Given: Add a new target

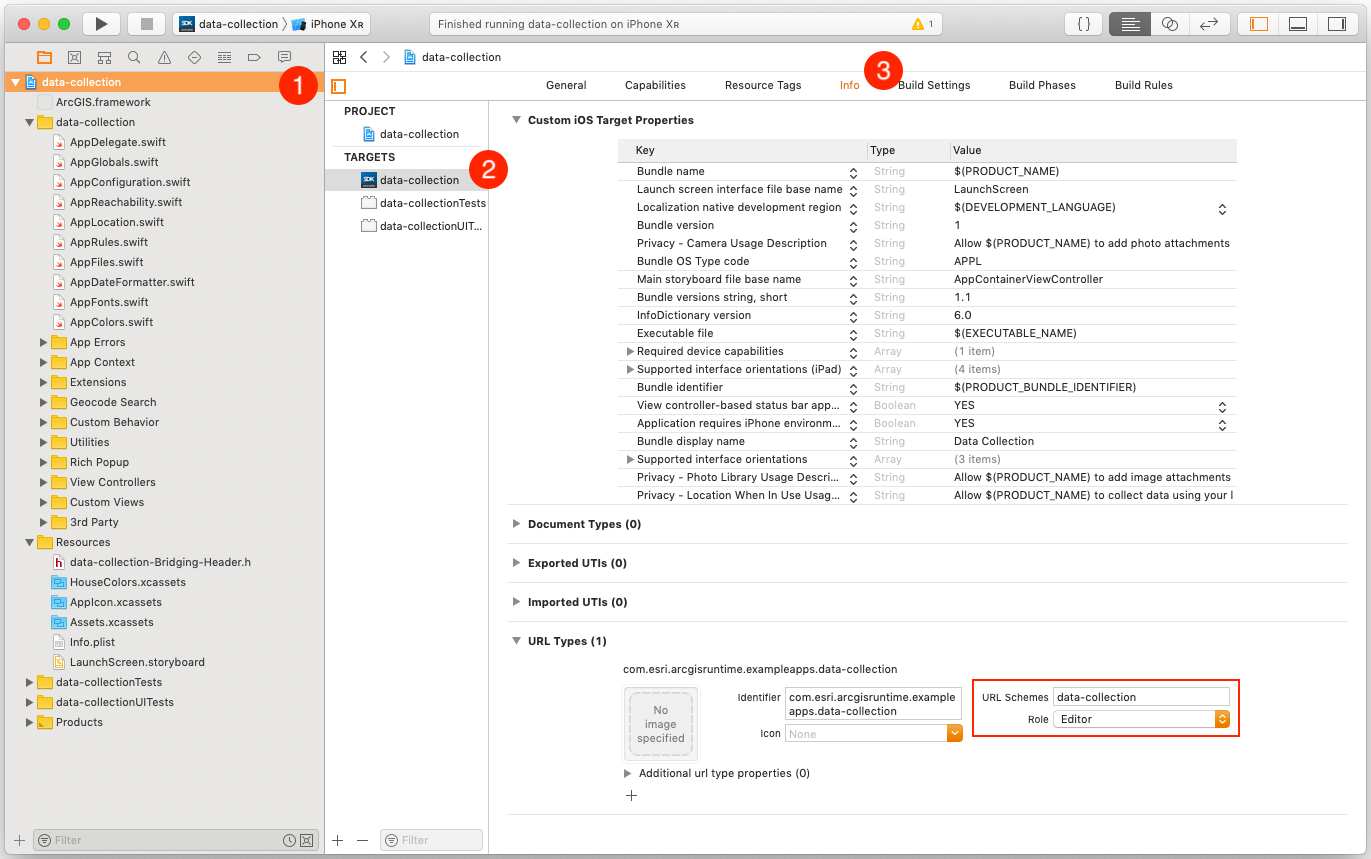Looking at the screenshot, I should point(338,841).
